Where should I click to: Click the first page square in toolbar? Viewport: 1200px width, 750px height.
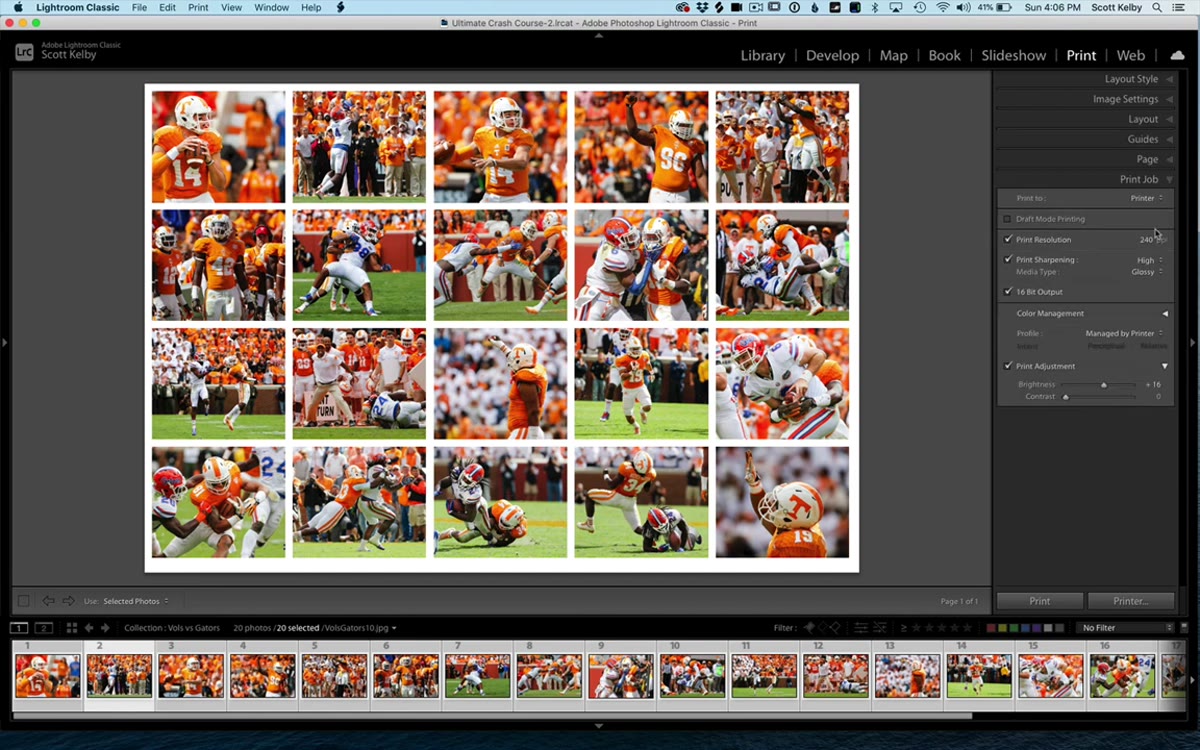coord(23,601)
